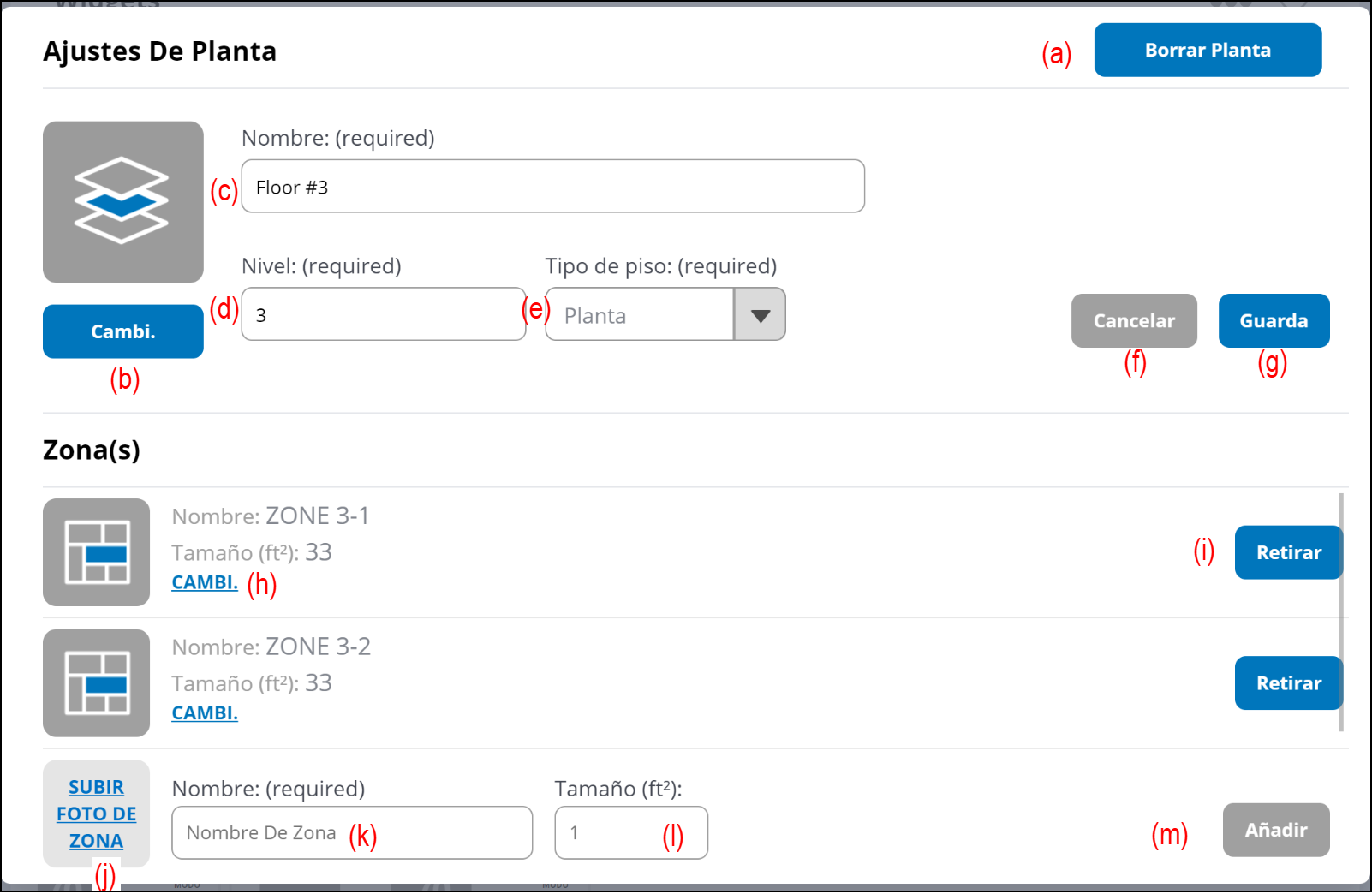Click Cambi. button under floor image

tap(122, 331)
